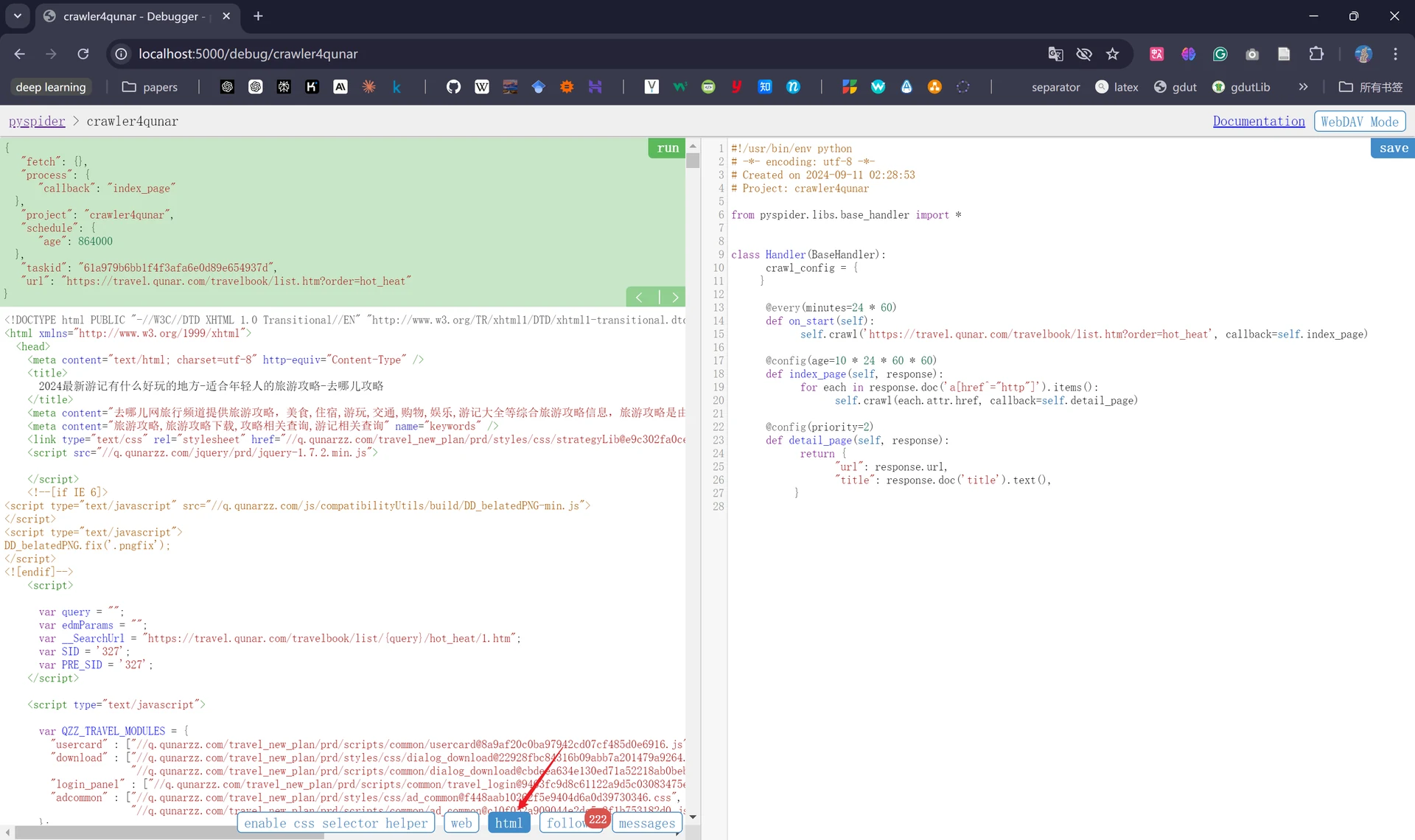This screenshot has height=840, width=1415.
Task: Go to next task arrow
Action: pyautogui.click(x=674, y=297)
